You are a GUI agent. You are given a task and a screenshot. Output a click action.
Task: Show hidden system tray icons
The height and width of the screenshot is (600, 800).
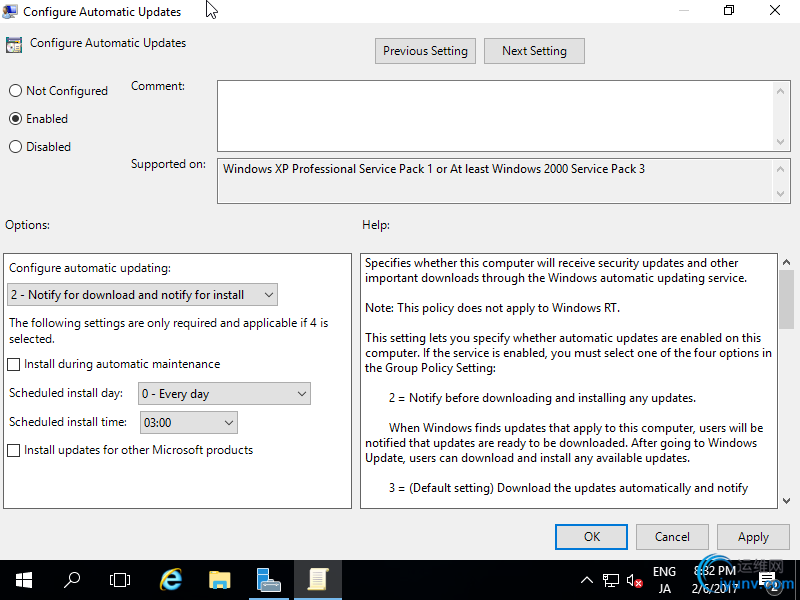(x=587, y=580)
